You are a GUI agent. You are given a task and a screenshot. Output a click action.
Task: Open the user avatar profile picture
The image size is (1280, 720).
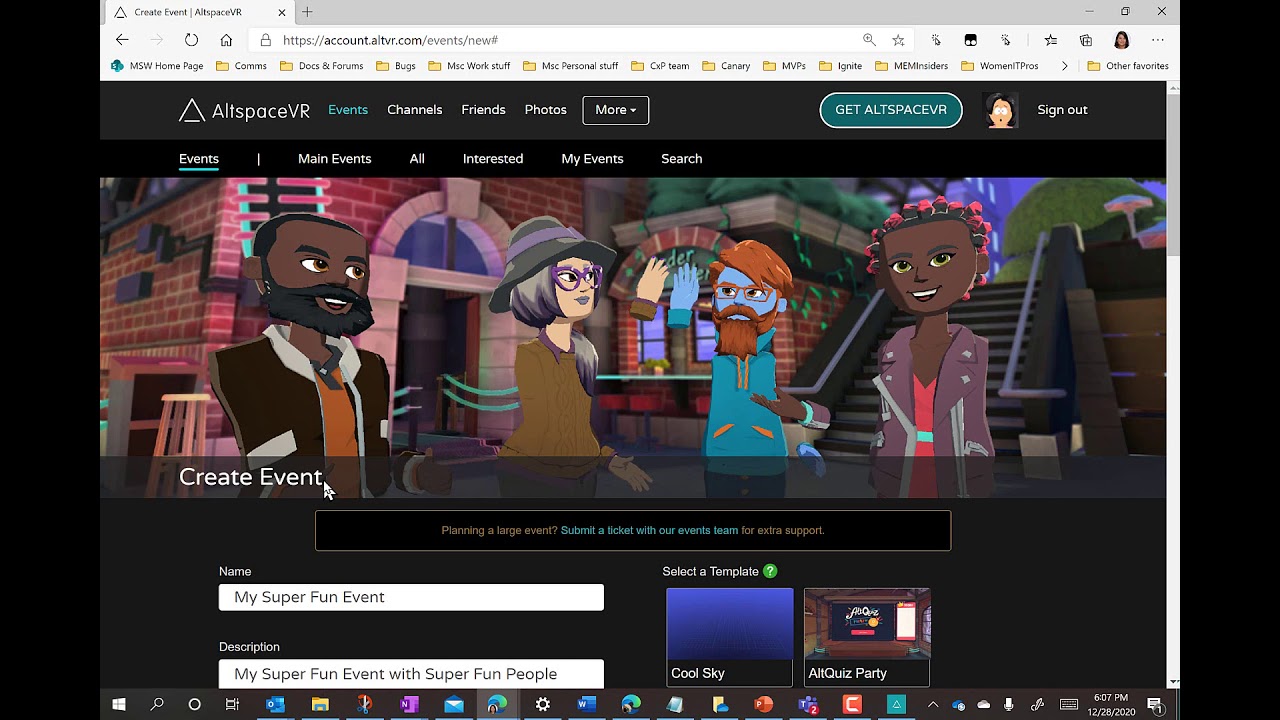coord(1000,110)
